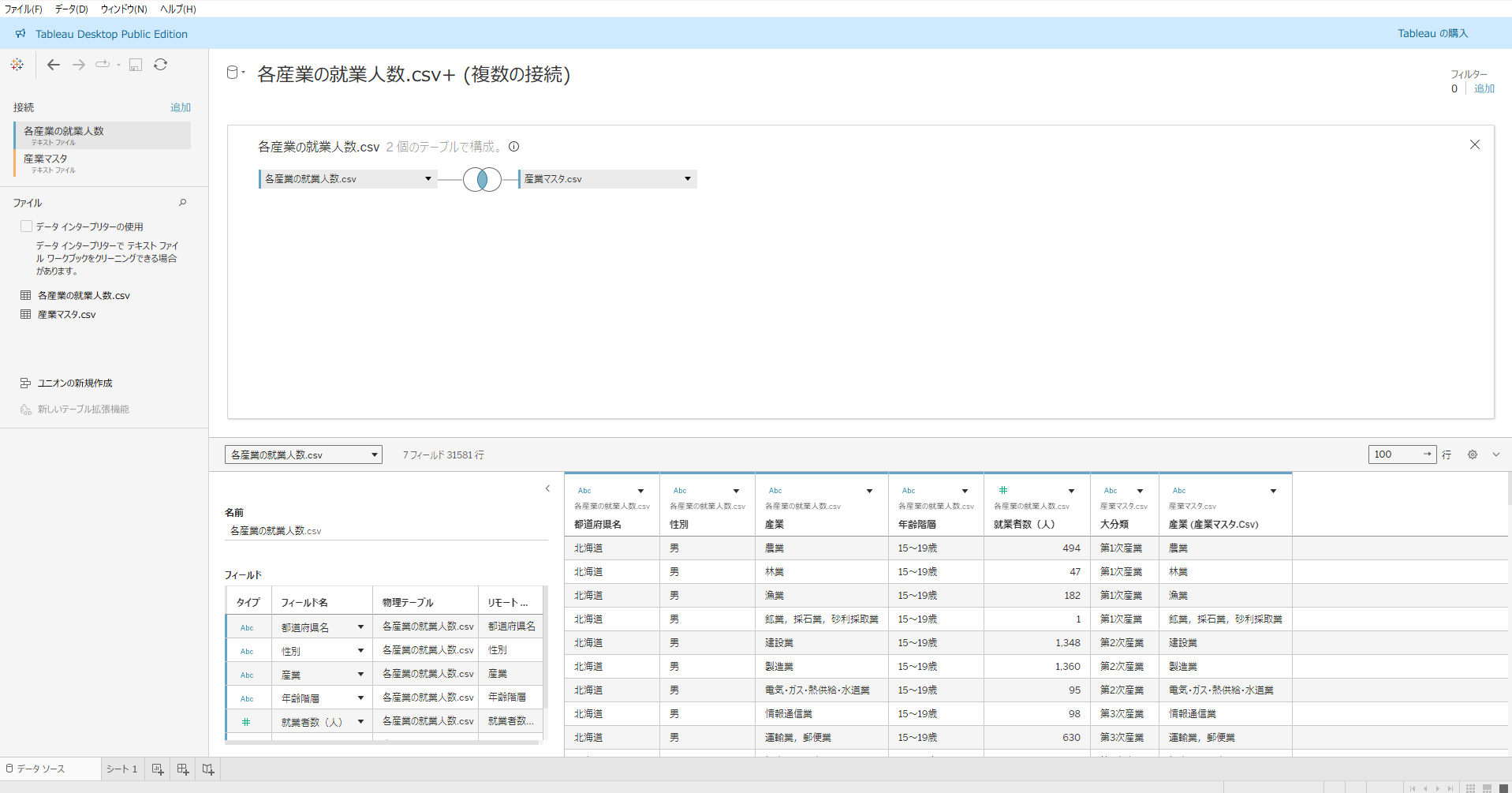The image size is (1512, 793).
Task: Open the 産業 (産業マスタ.Csv) column dropdown
Action: coord(1274,491)
